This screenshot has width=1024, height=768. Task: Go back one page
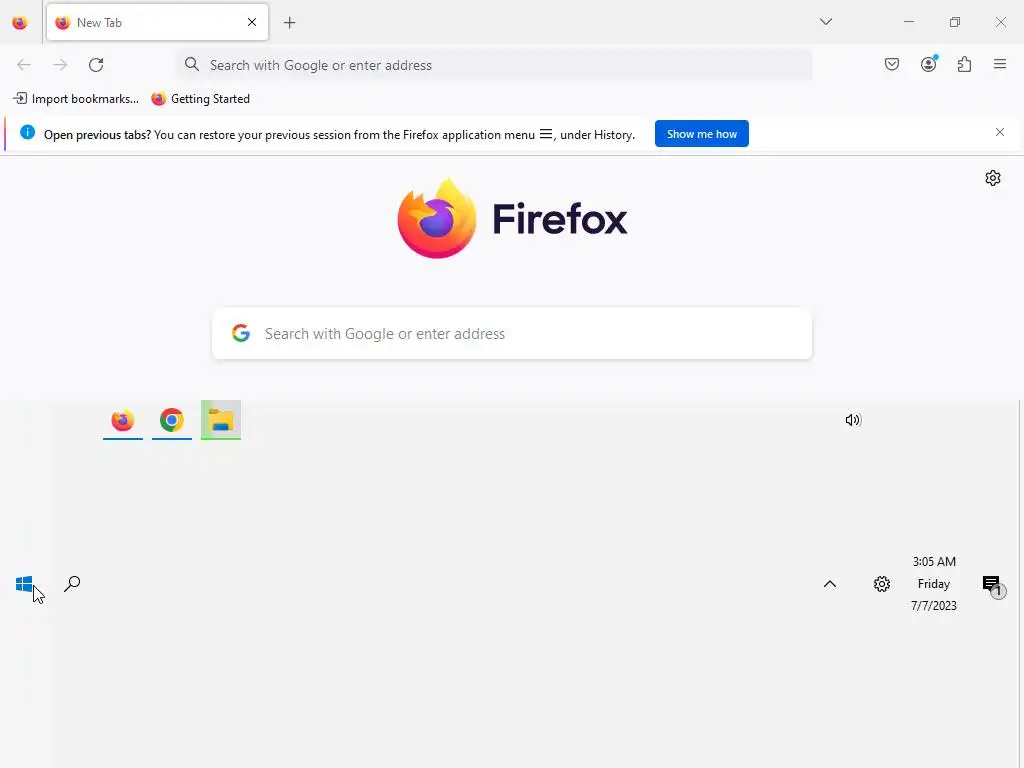click(24, 65)
